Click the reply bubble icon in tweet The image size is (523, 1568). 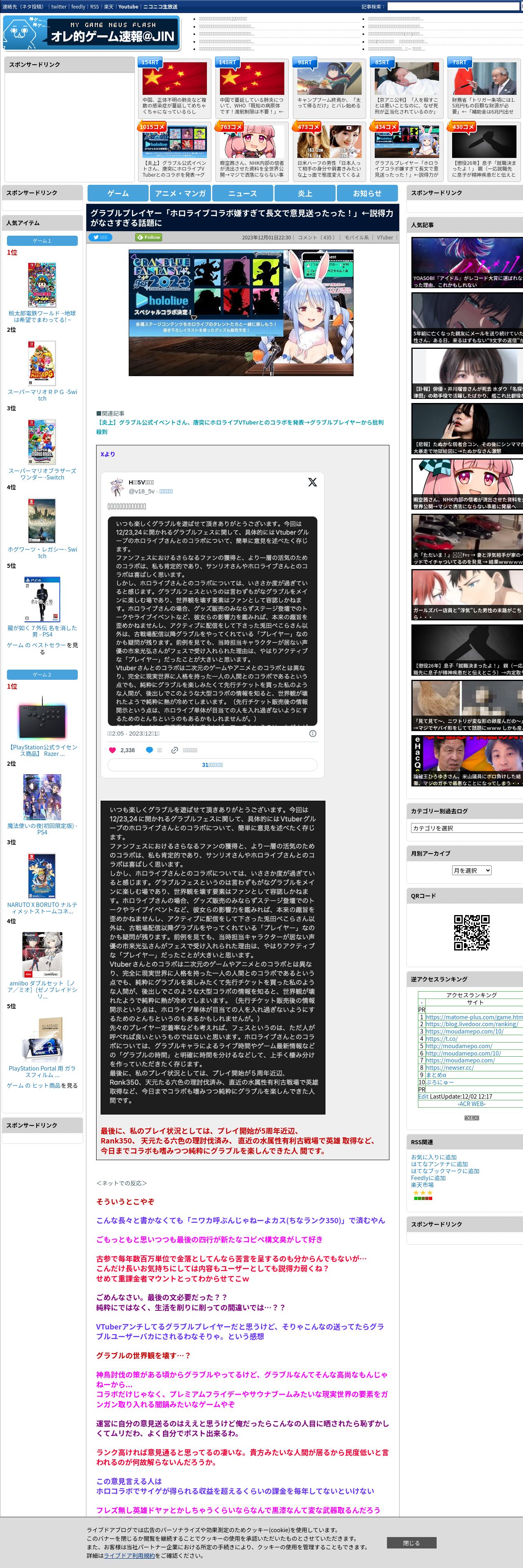pos(149,750)
